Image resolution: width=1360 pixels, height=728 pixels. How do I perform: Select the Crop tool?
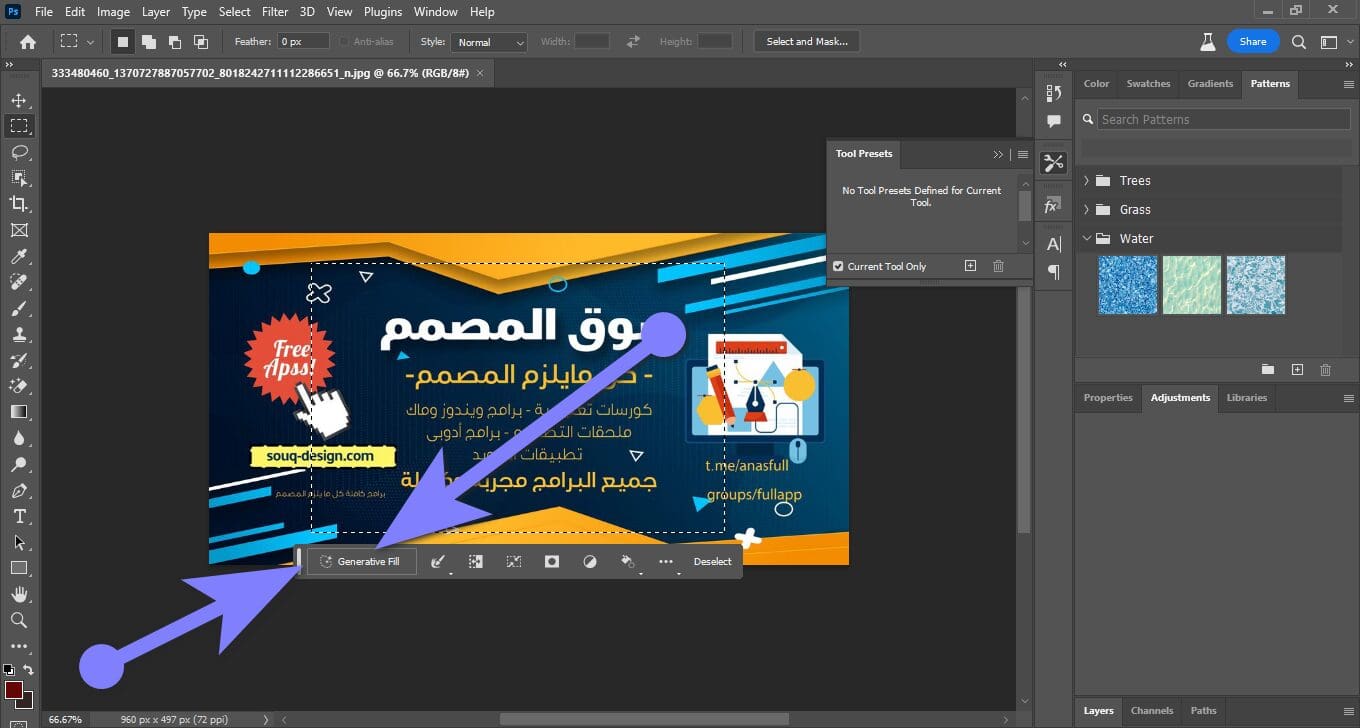pyautogui.click(x=19, y=204)
